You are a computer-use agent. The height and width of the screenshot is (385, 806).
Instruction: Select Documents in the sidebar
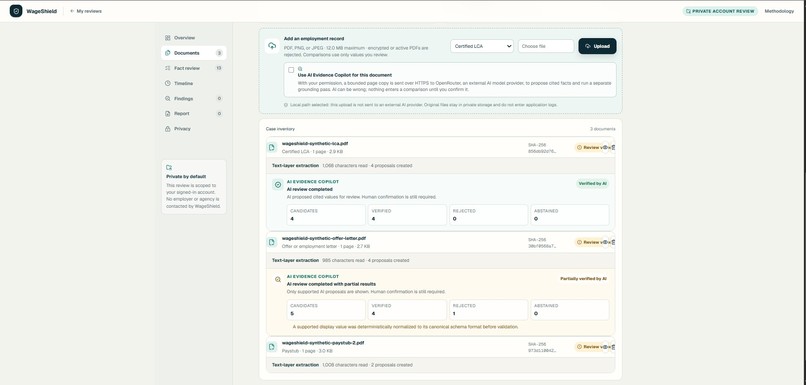[193, 53]
